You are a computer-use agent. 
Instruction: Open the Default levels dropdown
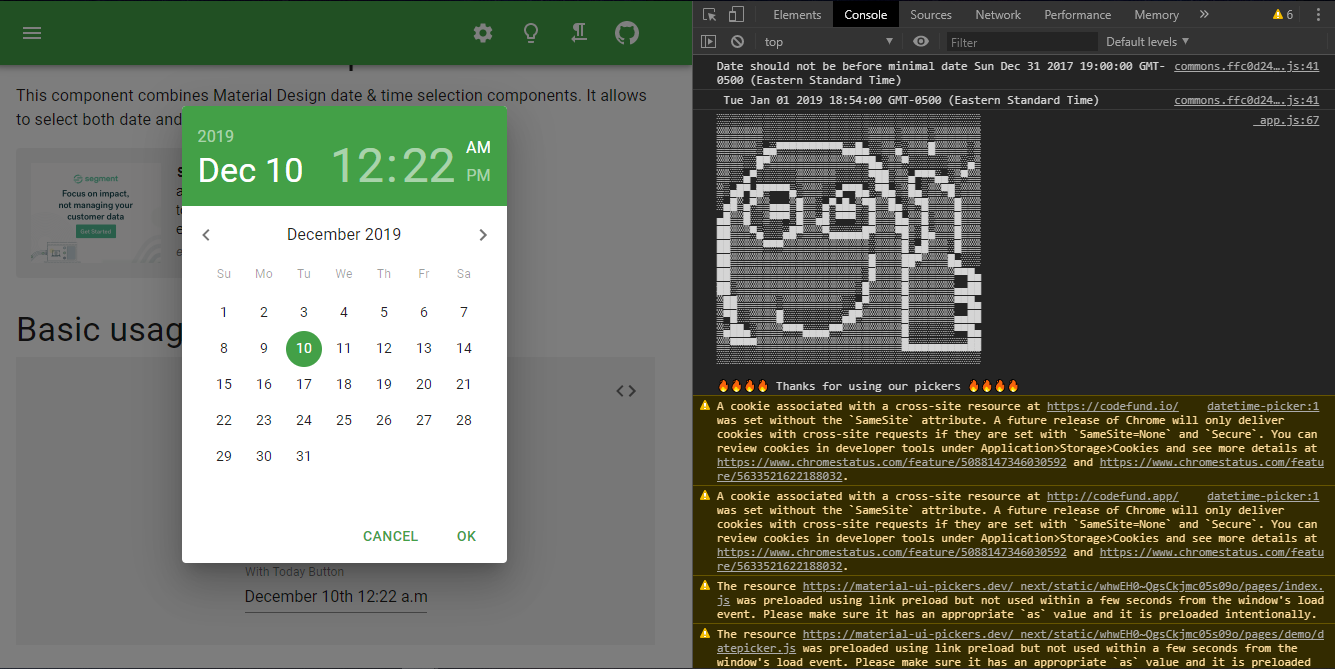1147,42
